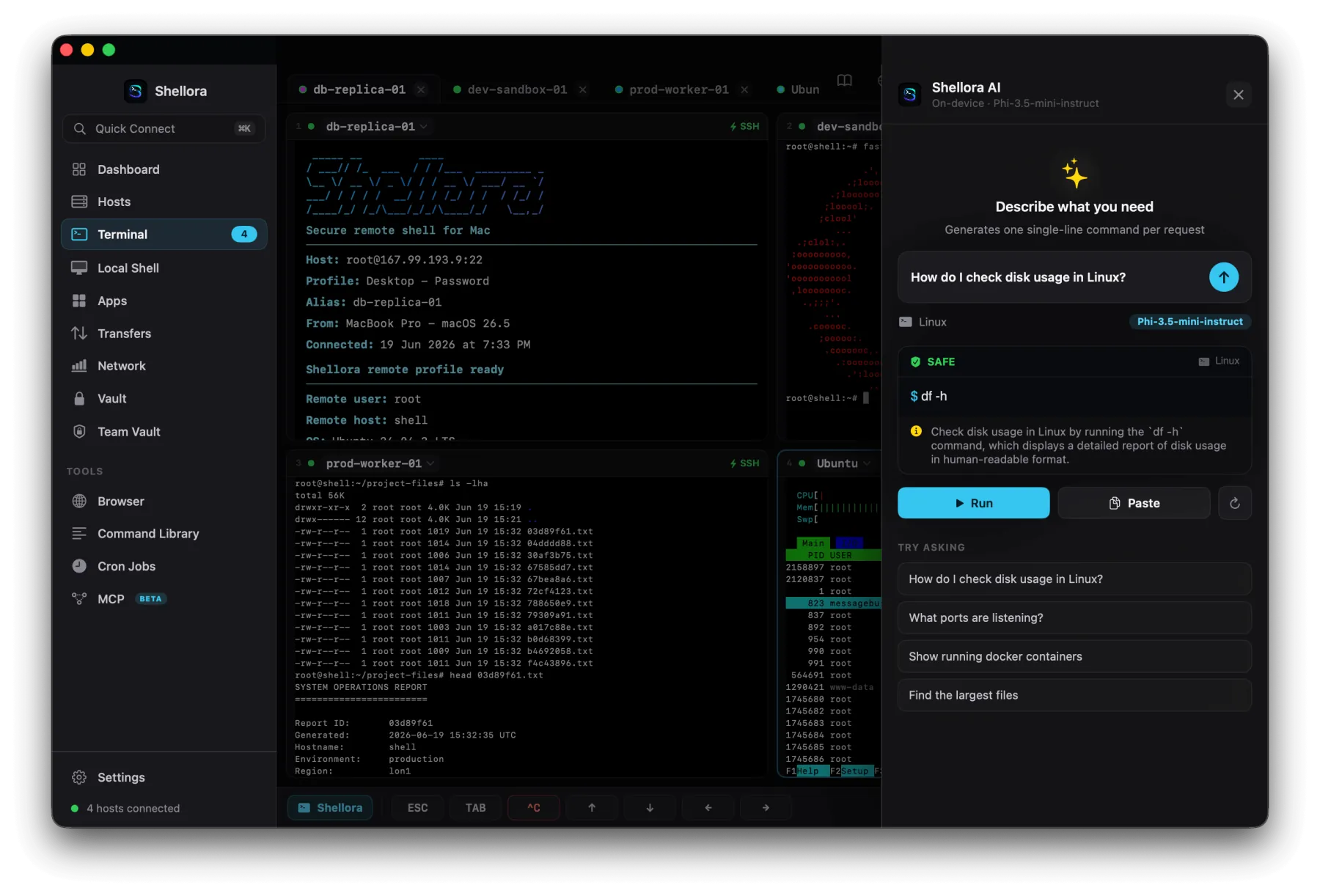Viewport: 1320px width, 896px height.
Task: Close the Shellora AI panel
Action: tap(1239, 95)
